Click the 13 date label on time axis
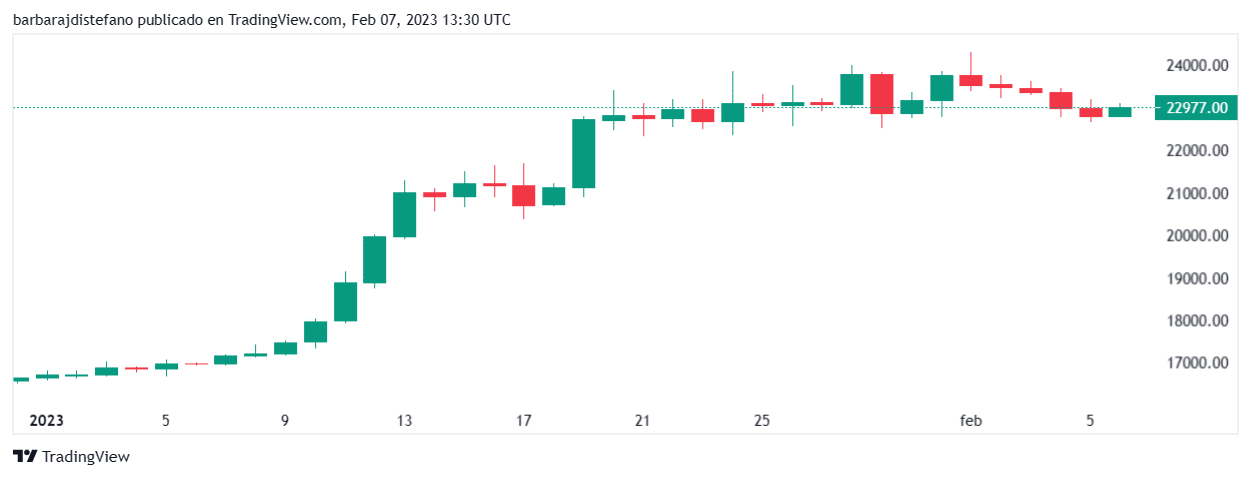The image size is (1251, 478). click(x=404, y=421)
